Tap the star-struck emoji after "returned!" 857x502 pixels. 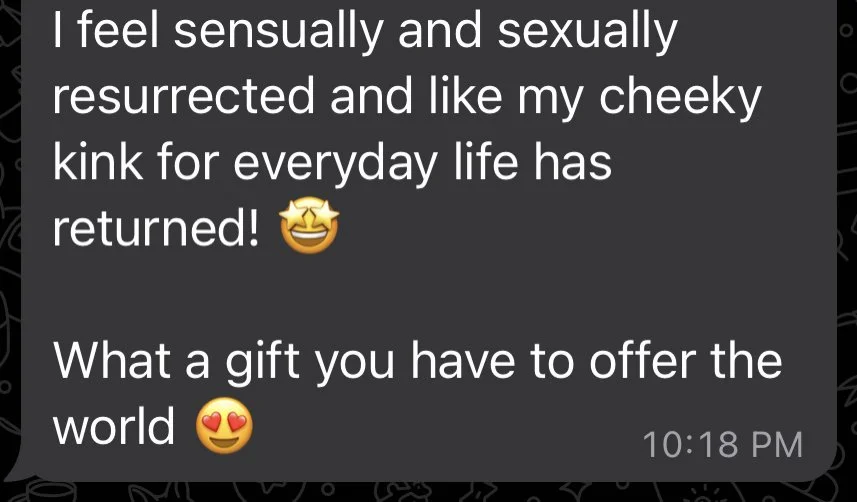[309, 225]
